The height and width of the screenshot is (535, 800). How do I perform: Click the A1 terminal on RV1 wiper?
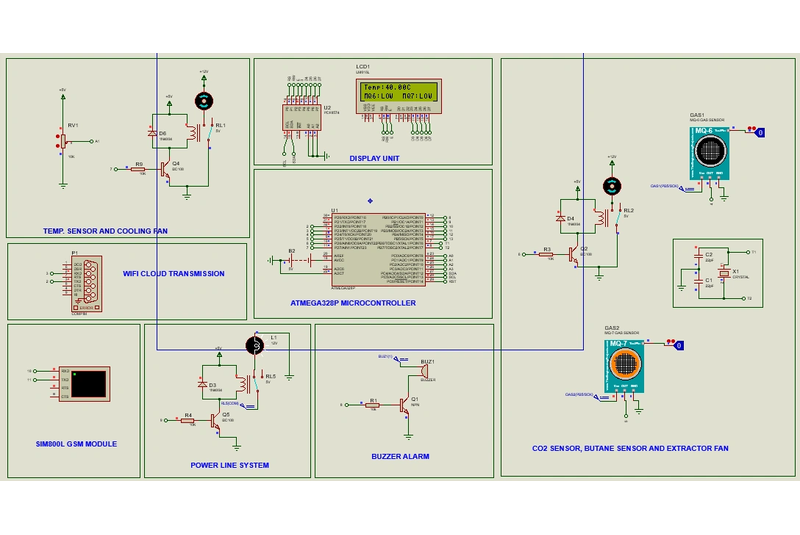coord(92,141)
